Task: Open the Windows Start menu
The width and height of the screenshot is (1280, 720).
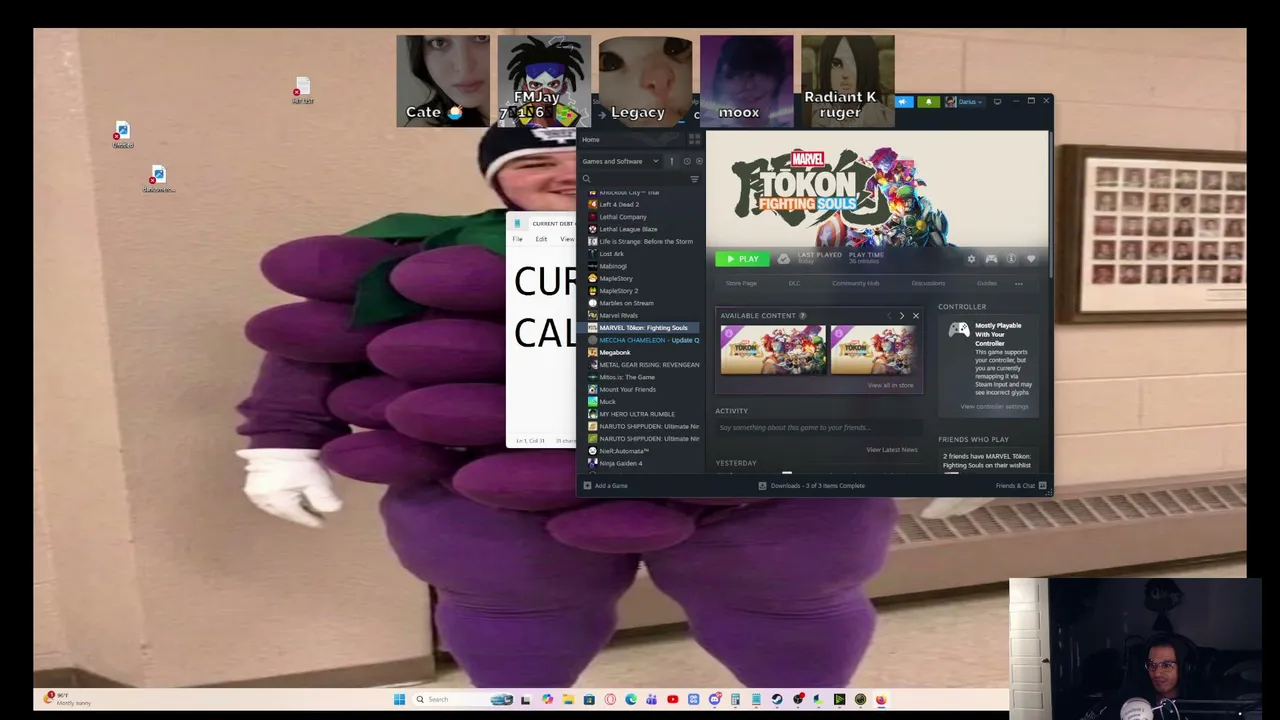Action: pyautogui.click(x=399, y=700)
